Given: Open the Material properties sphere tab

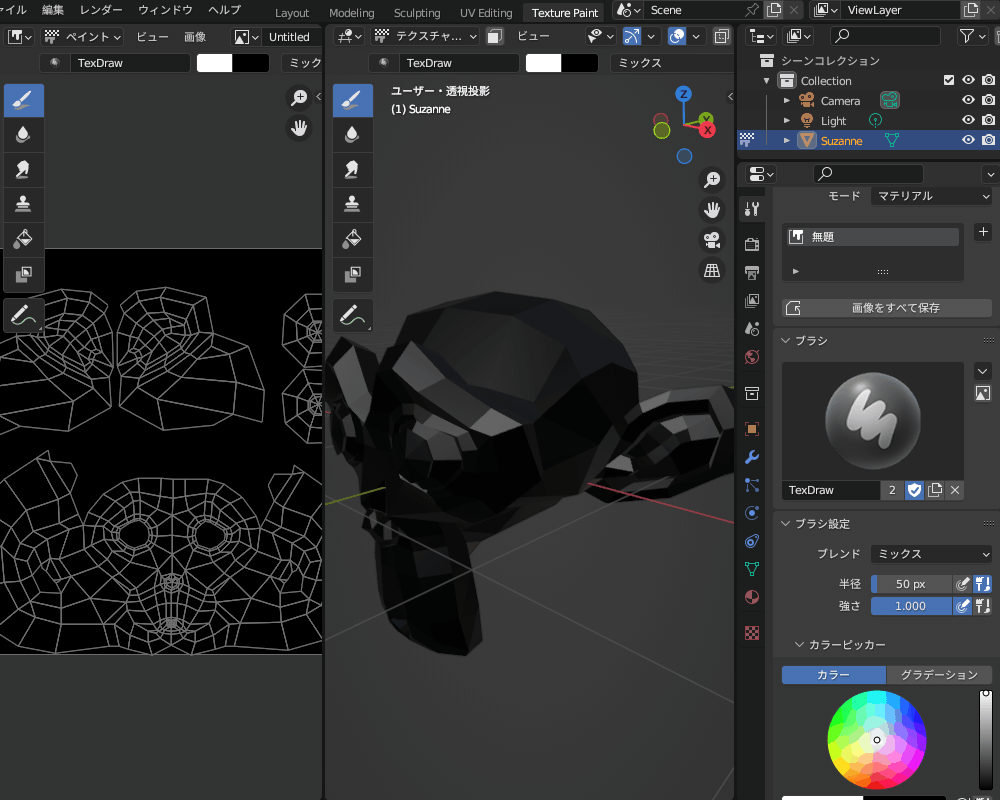Looking at the screenshot, I should 751,597.
